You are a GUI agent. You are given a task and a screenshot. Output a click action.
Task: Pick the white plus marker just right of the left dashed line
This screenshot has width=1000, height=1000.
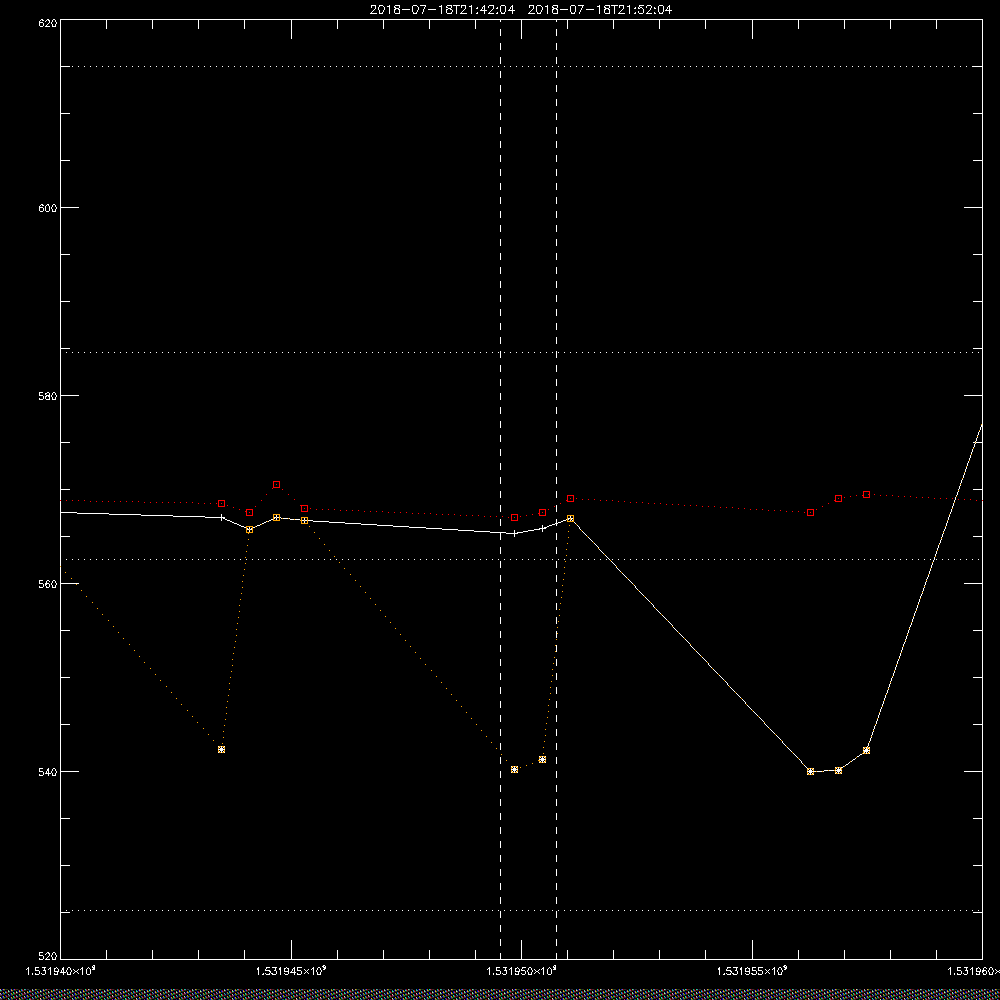coord(515,533)
